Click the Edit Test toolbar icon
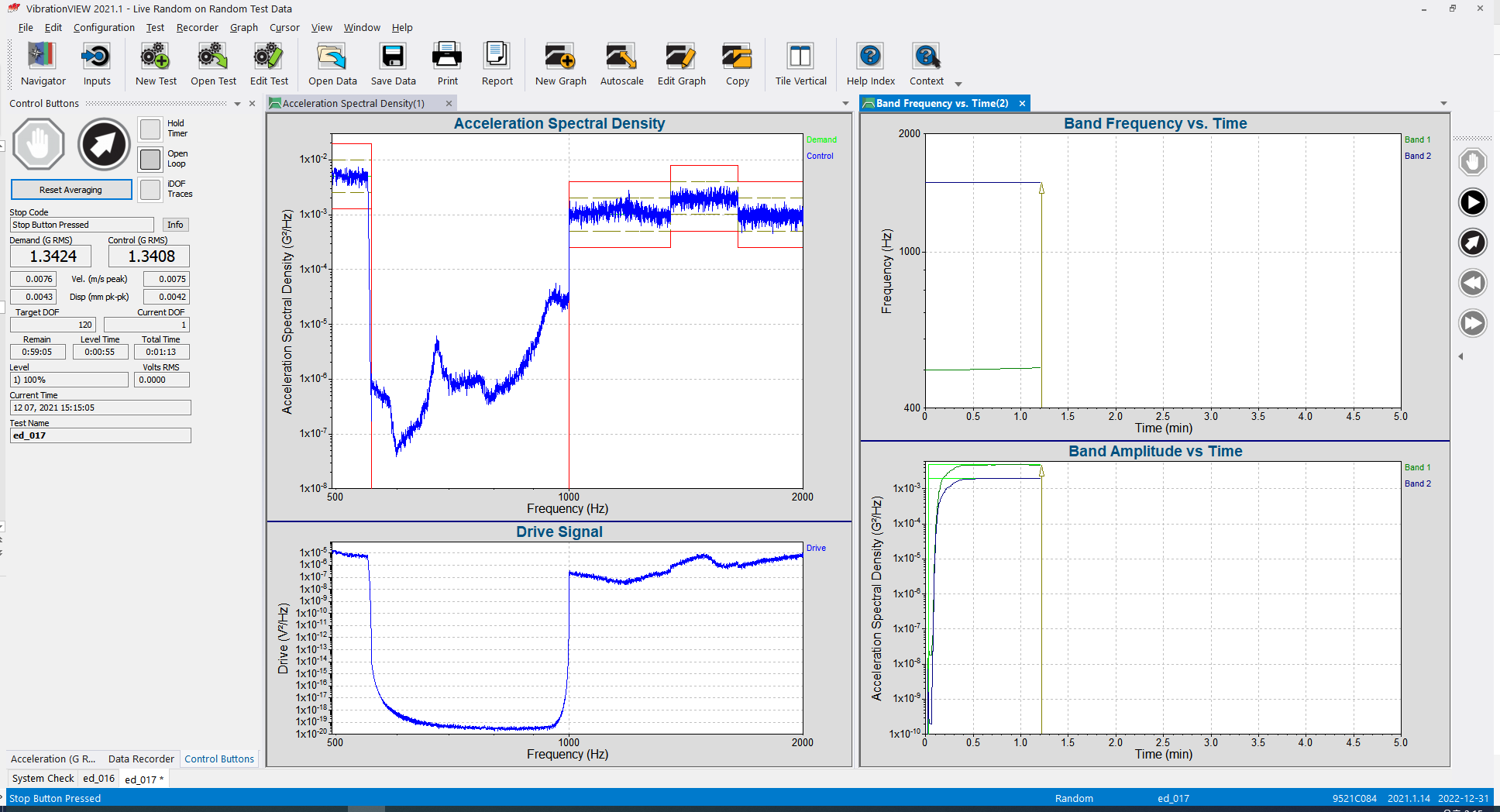Image resolution: width=1500 pixels, height=812 pixels. click(x=269, y=64)
